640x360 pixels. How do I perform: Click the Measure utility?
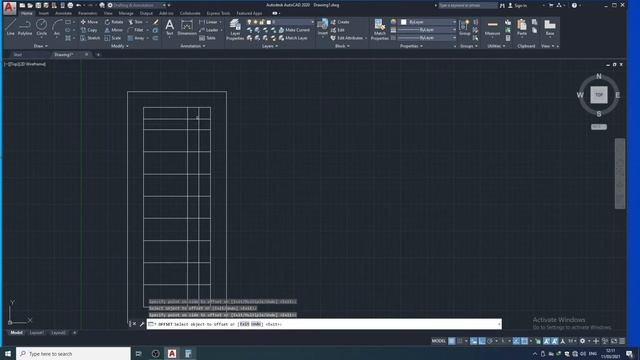coord(492,27)
